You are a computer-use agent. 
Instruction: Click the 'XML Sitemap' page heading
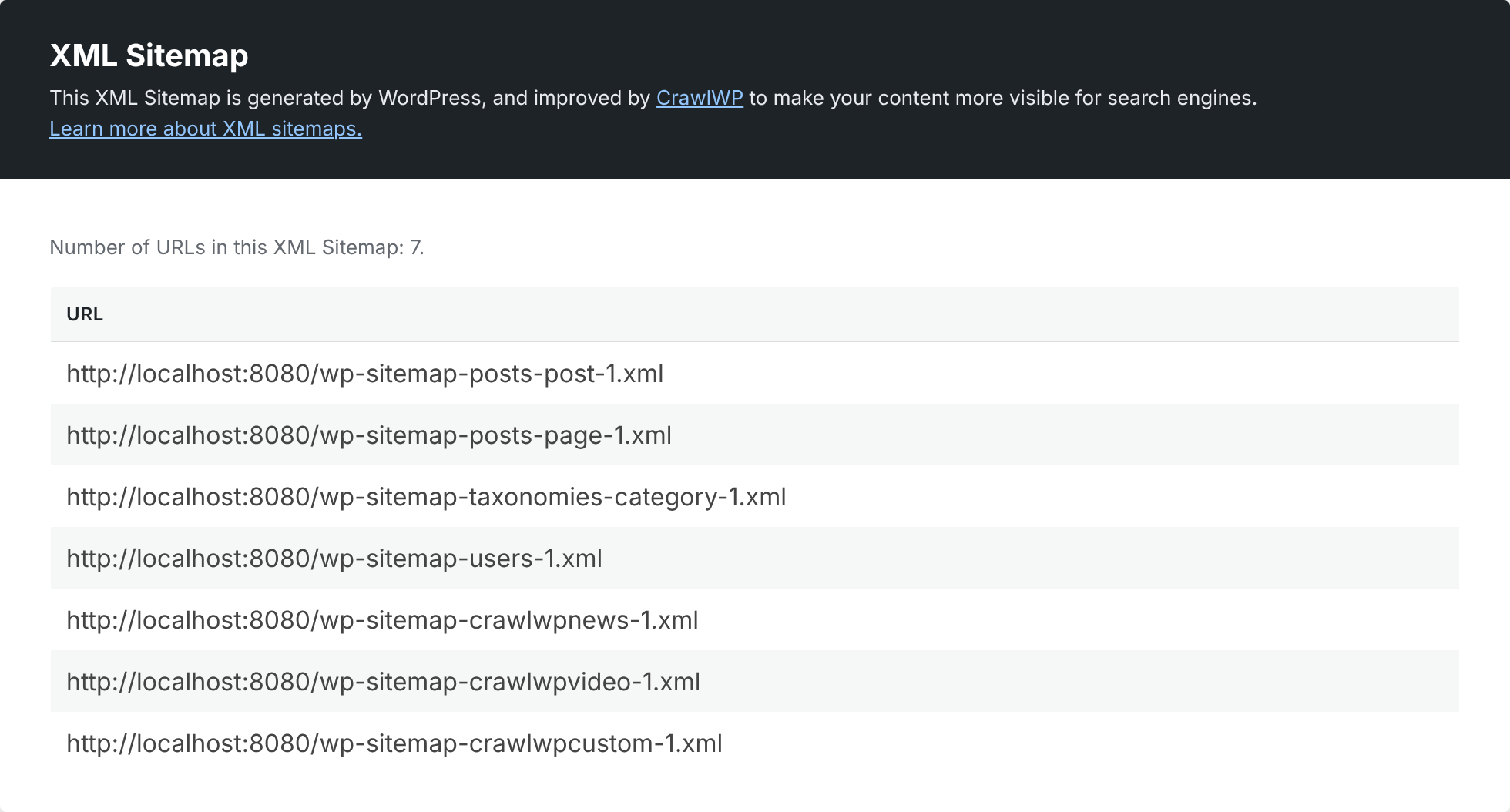[x=149, y=55]
